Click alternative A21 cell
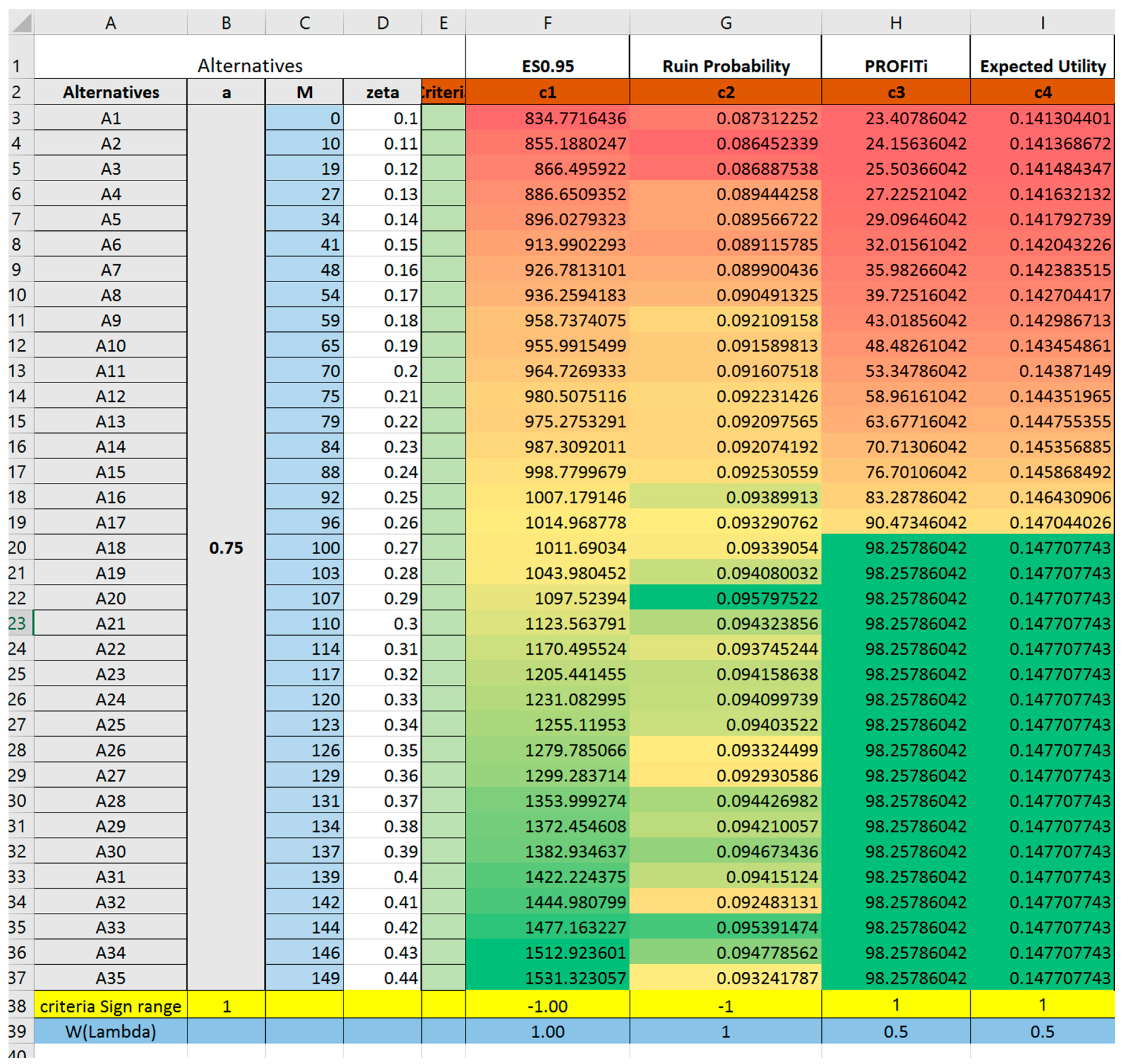Screen dimensions: 1121x1064 [x=111, y=623]
